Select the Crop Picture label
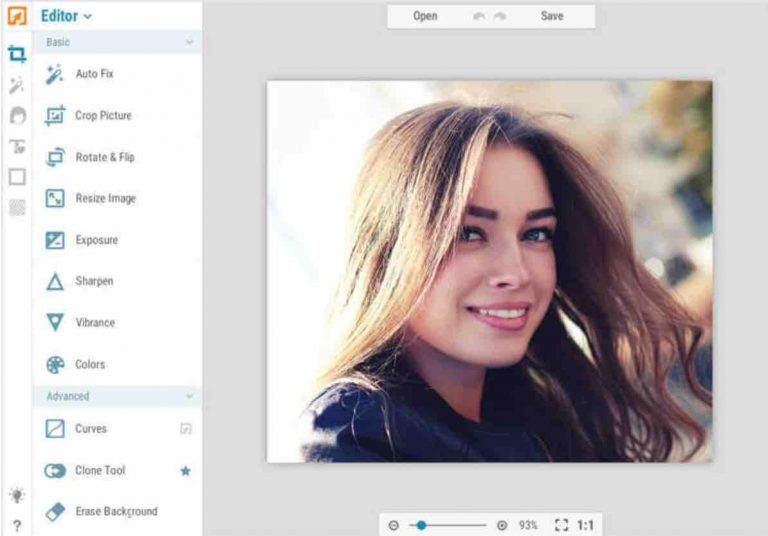The image size is (768, 536). coord(103,116)
